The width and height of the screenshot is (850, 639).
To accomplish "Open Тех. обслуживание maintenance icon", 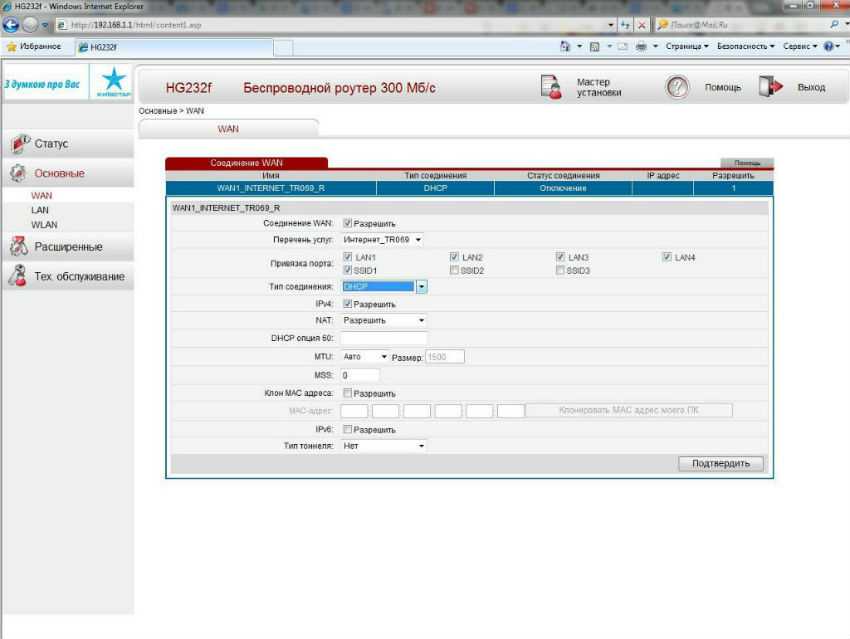I will pyautogui.click(x=18, y=277).
